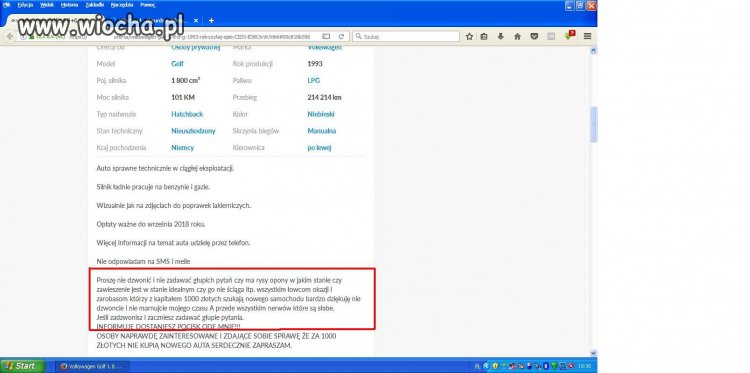Open a new tab with the plus button
The width and height of the screenshot is (750, 373).
tap(211, 21)
